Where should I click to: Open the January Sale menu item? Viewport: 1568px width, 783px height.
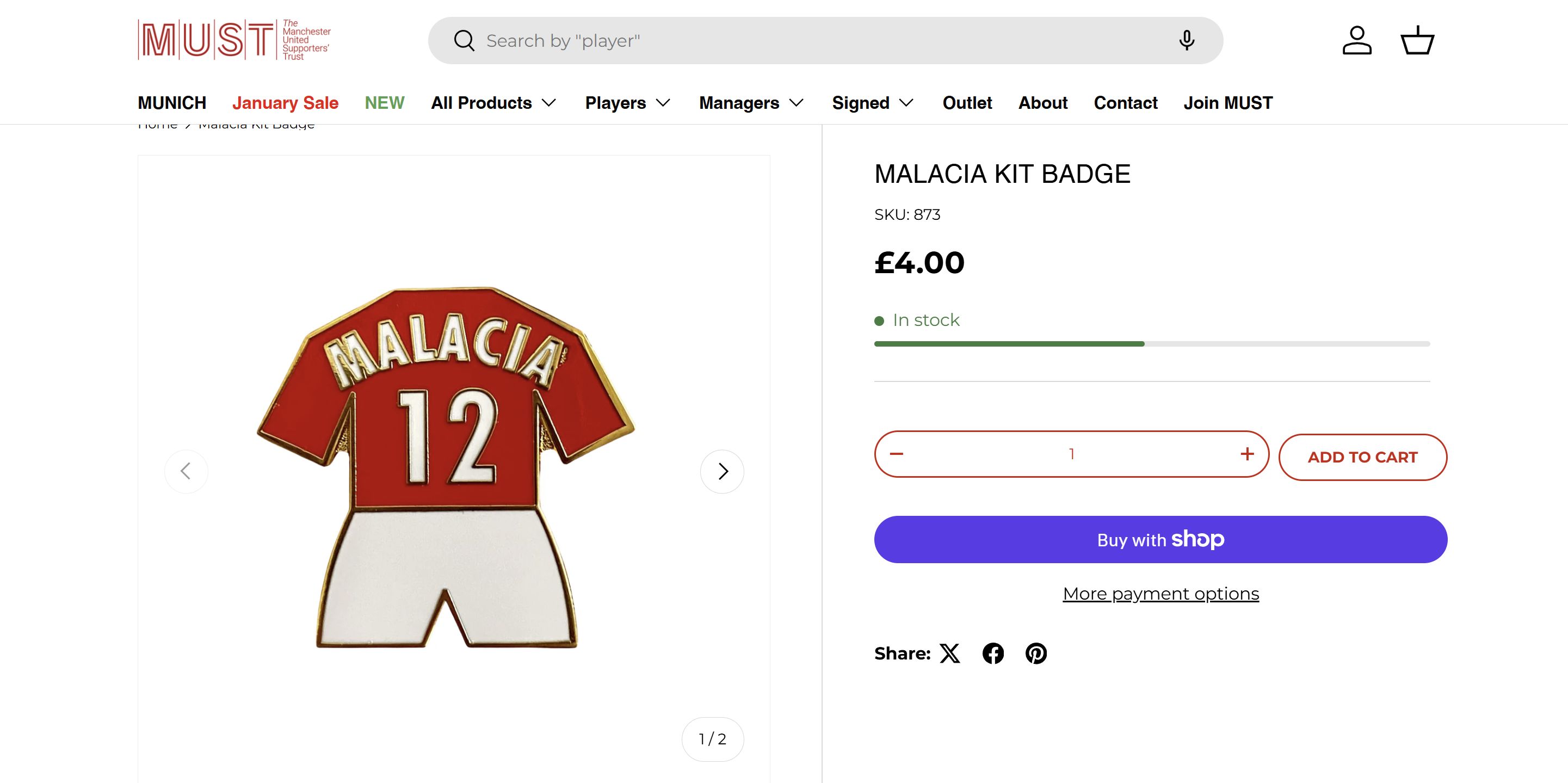click(x=285, y=103)
